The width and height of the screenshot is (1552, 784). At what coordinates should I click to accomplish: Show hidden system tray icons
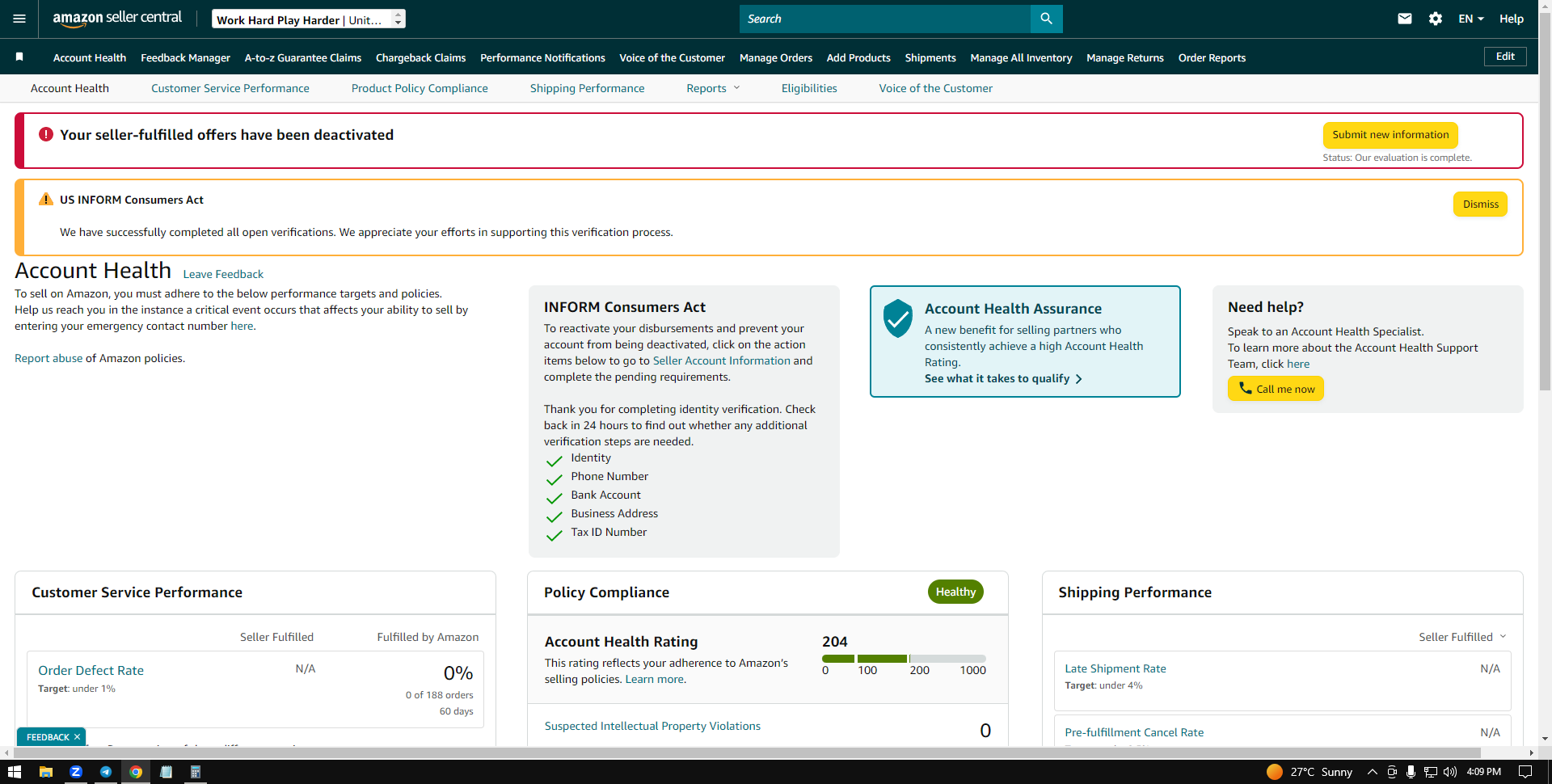pyautogui.click(x=1372, y=772)
